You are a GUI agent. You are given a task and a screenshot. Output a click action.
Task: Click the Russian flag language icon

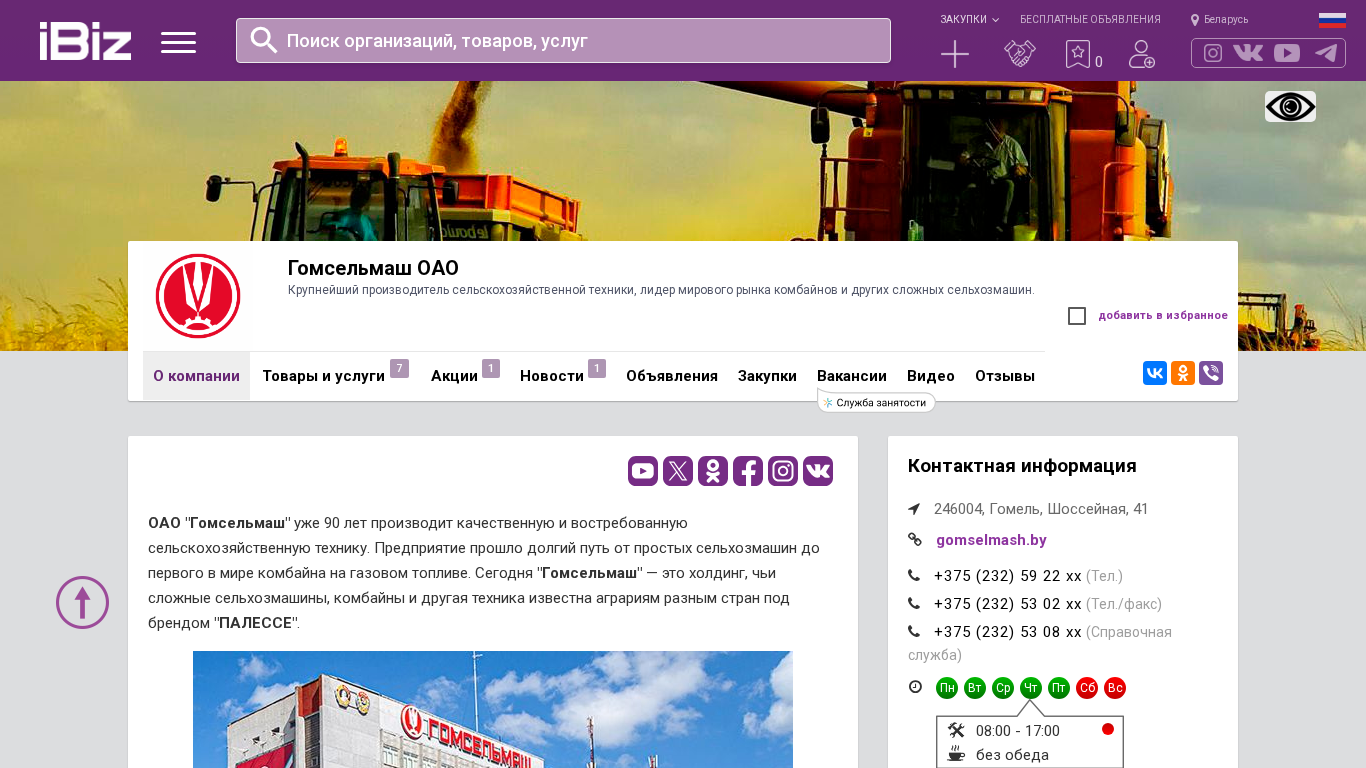coord(1332,20)
